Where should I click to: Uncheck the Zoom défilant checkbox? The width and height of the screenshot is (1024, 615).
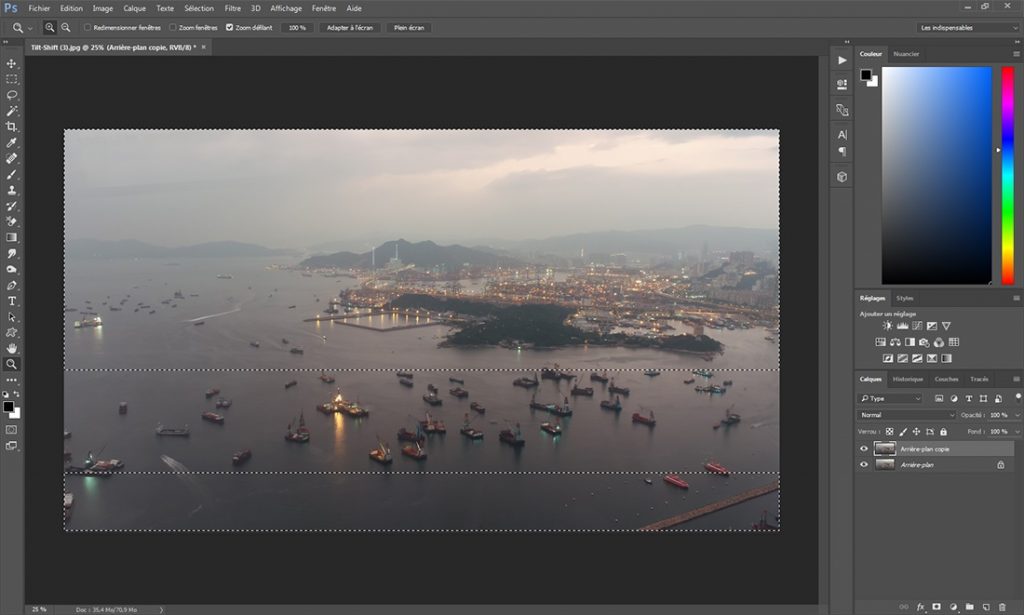tap(230, 28)
